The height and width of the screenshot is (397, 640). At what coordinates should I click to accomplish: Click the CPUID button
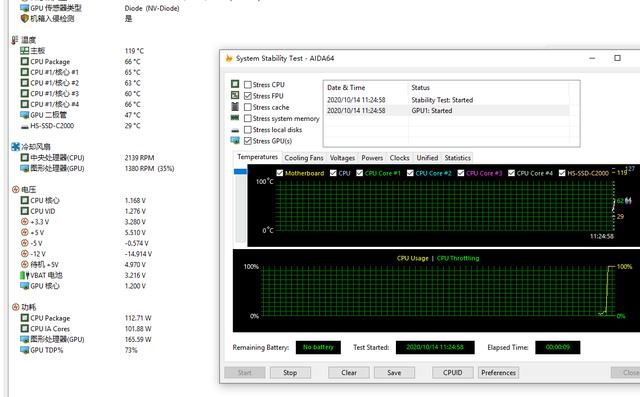click(453, 373)
